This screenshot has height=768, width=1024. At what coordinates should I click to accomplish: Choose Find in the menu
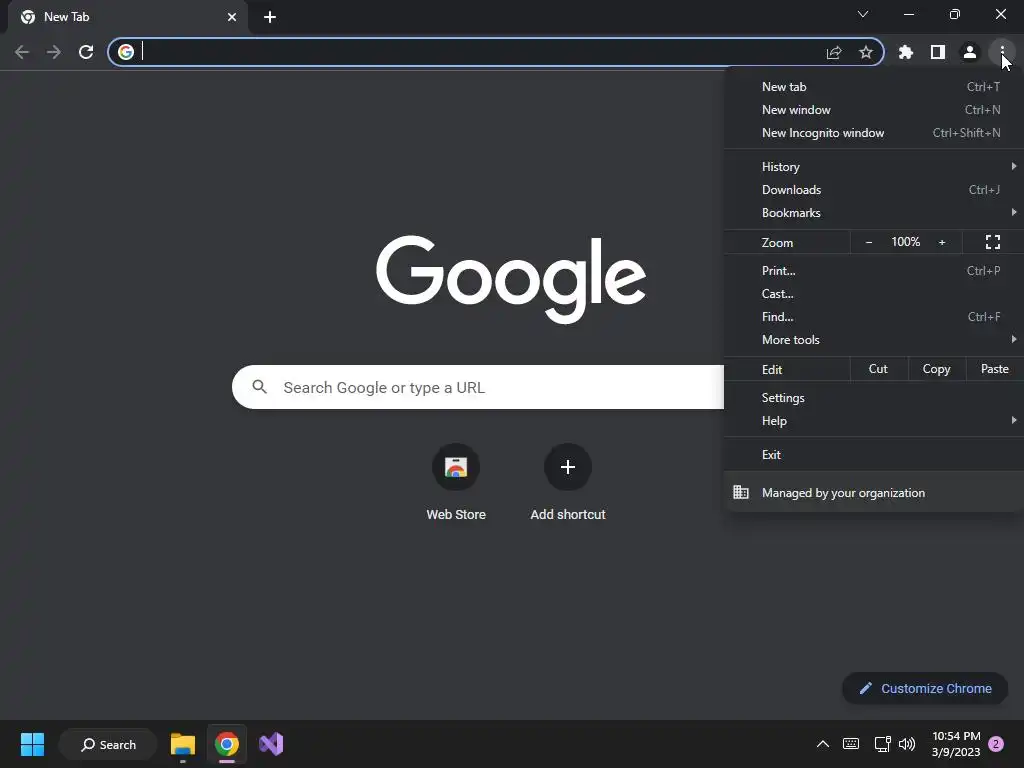pos(874,317)
